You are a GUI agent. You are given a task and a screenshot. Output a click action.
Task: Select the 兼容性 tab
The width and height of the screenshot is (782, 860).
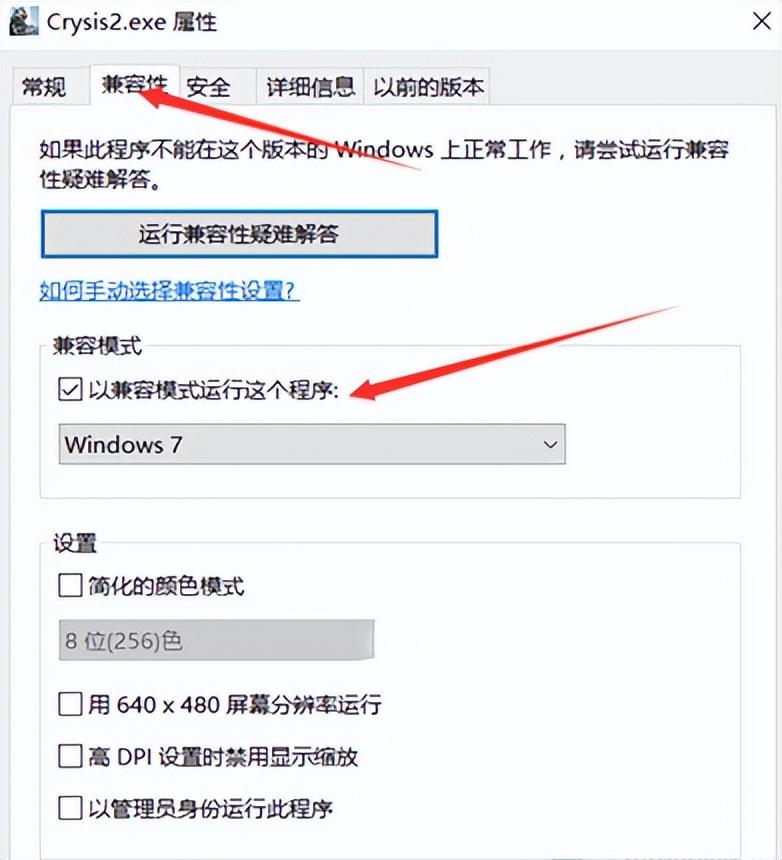click(x=133, y=85)
